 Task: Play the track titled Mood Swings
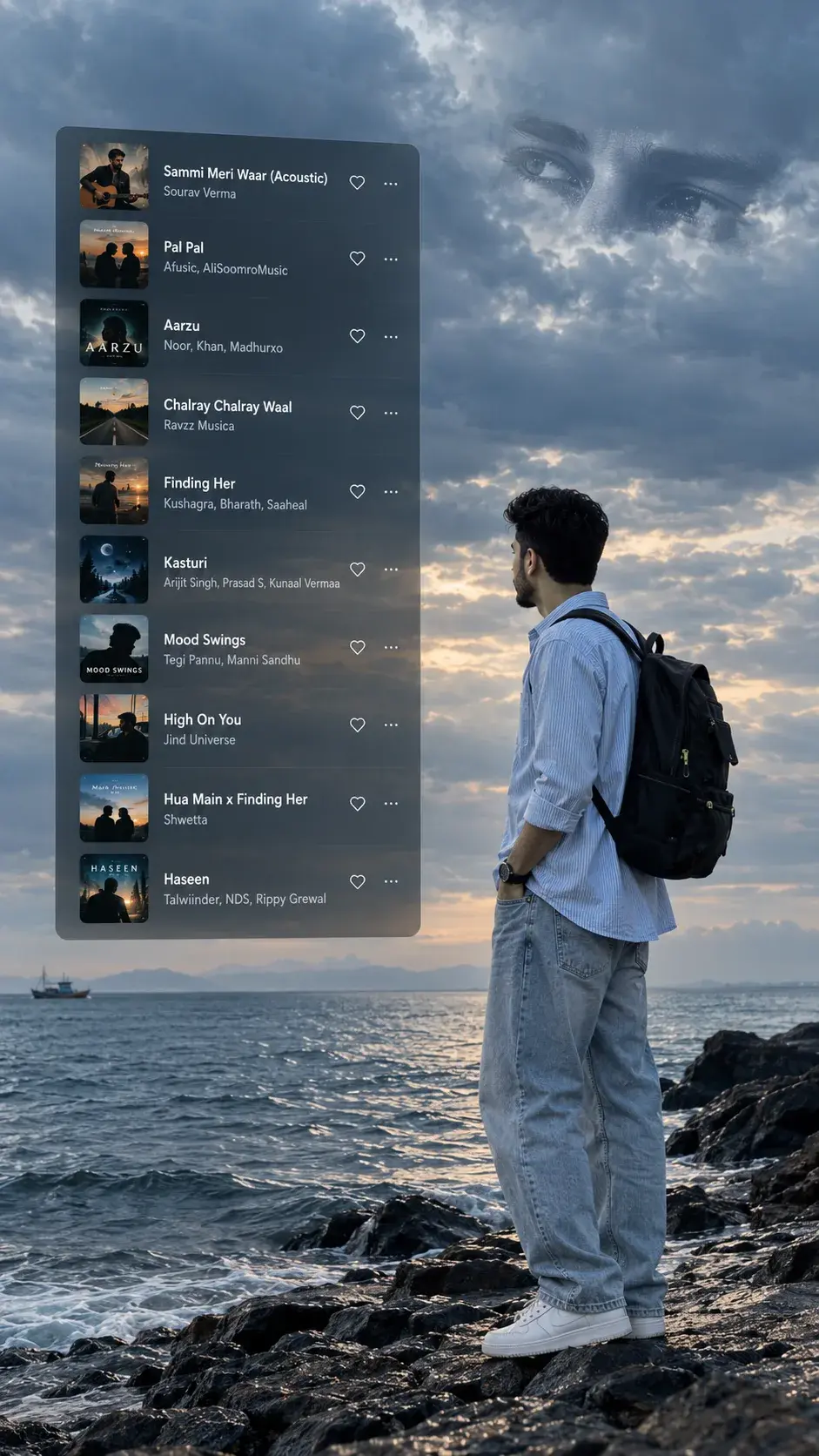205,640
